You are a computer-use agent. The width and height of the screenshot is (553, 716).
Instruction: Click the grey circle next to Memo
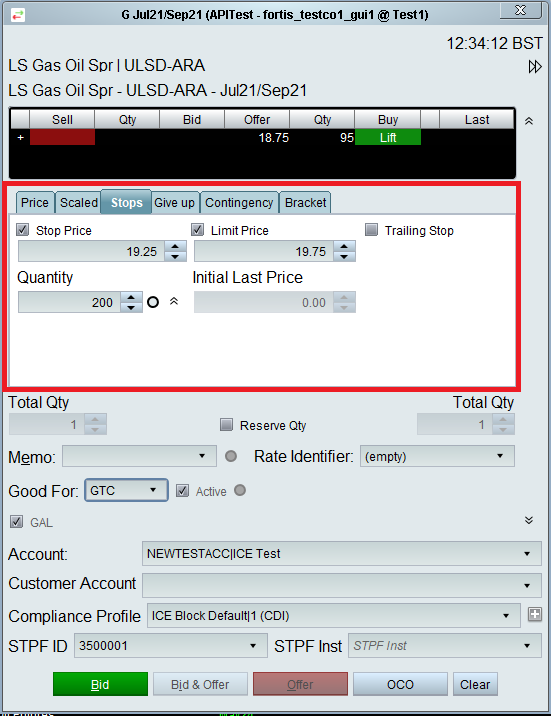[x=231, y=456]
